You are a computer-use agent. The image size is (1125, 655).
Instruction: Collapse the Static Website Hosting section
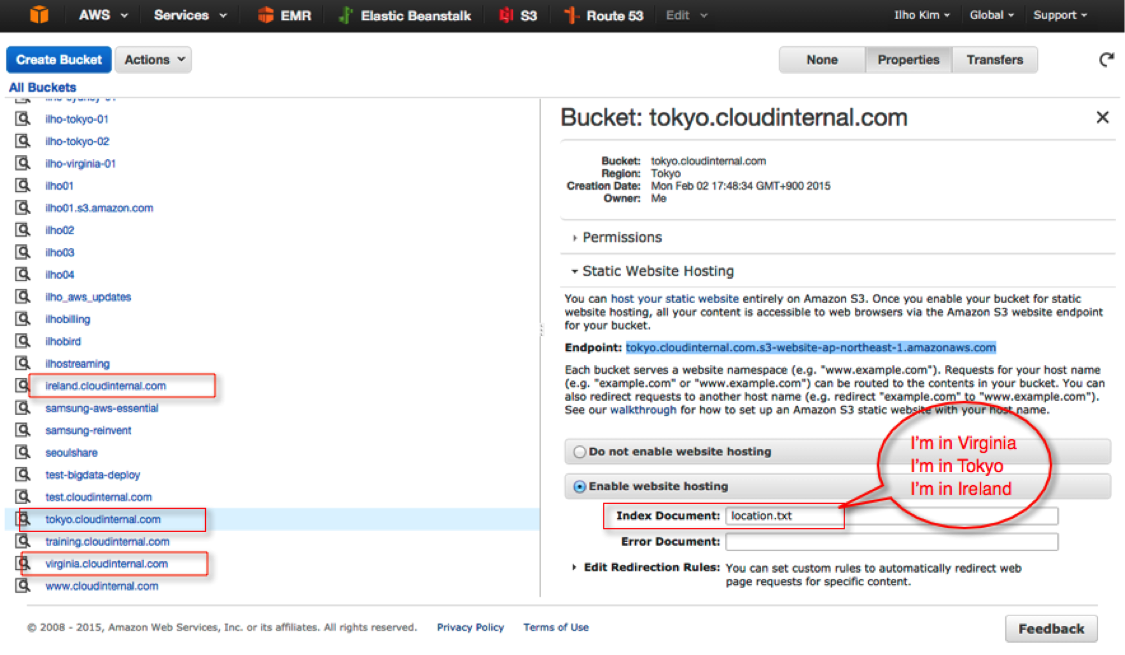pos(652,271)
